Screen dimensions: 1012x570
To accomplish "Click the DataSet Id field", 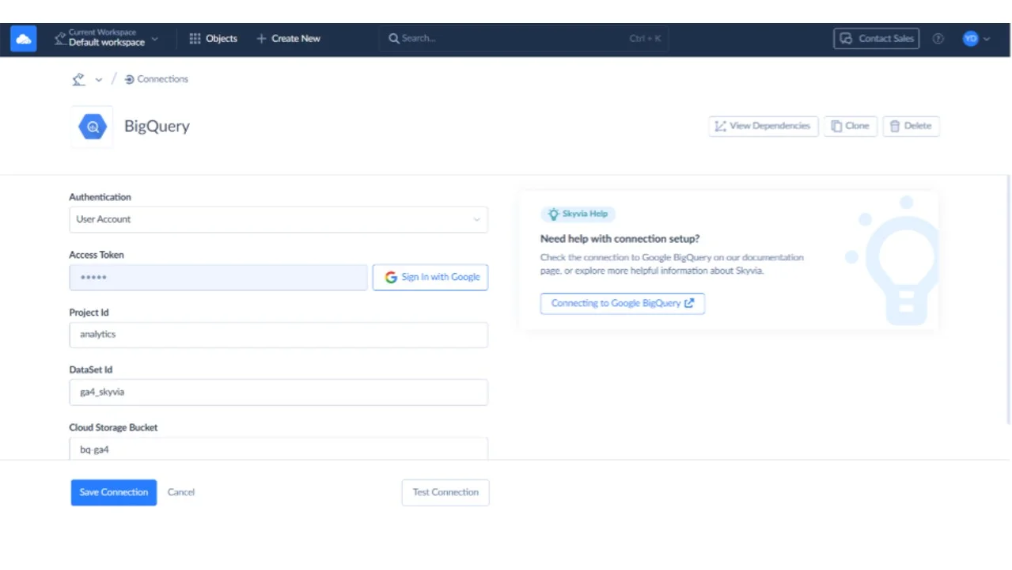I will 278,392.
